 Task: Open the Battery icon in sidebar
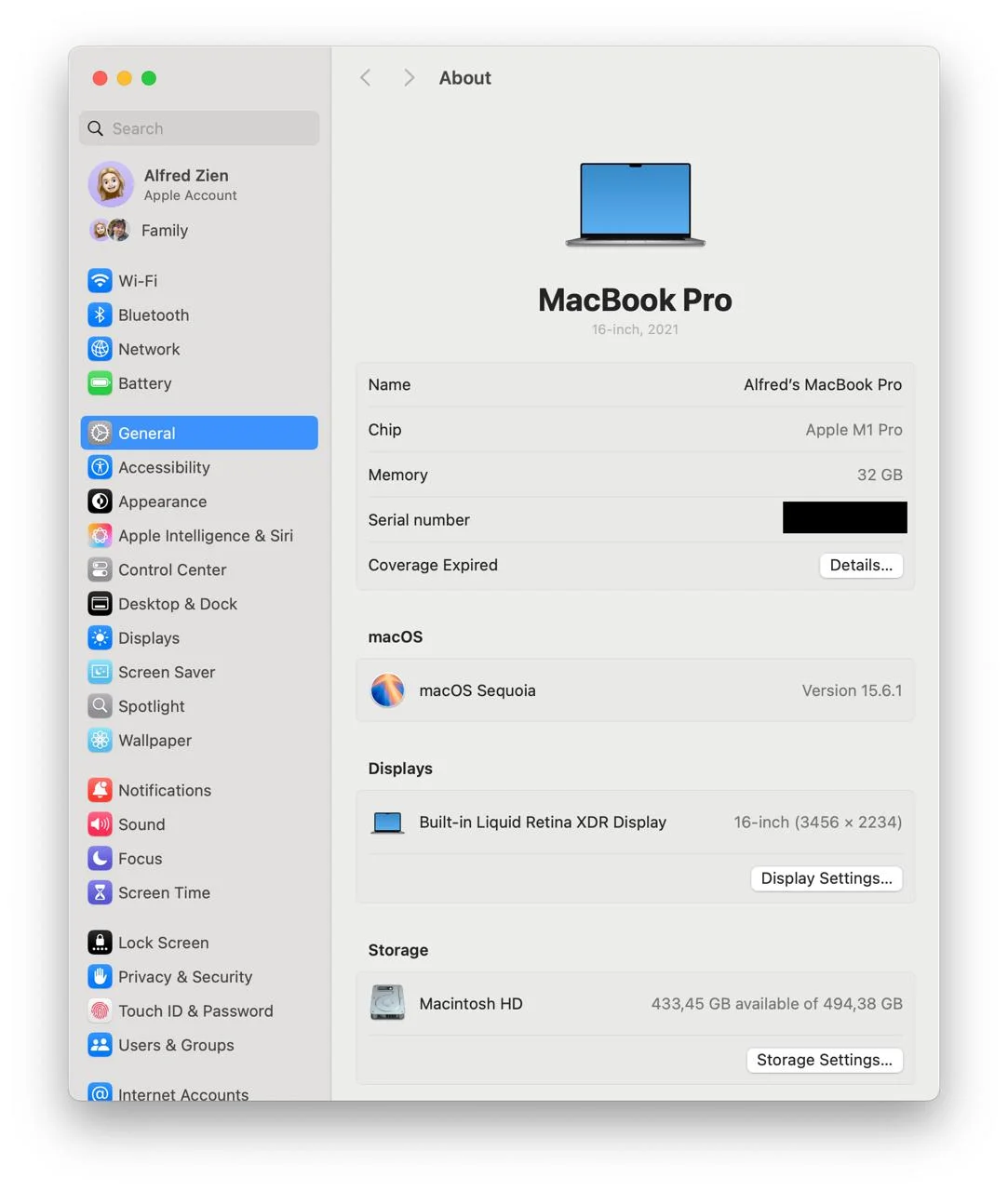click(x=100, y=383)
